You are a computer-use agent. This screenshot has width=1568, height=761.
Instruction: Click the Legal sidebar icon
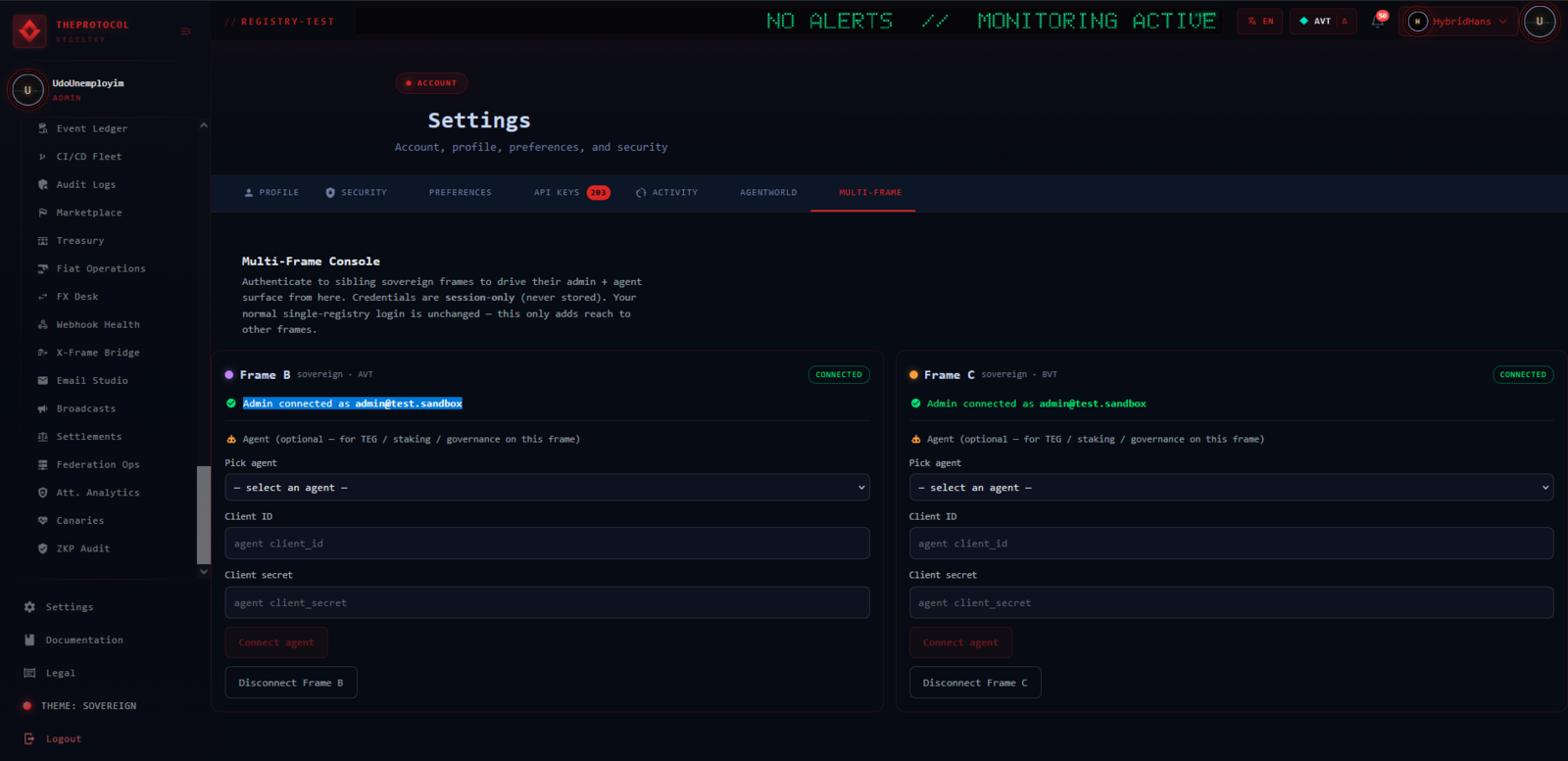pos(29,673)
